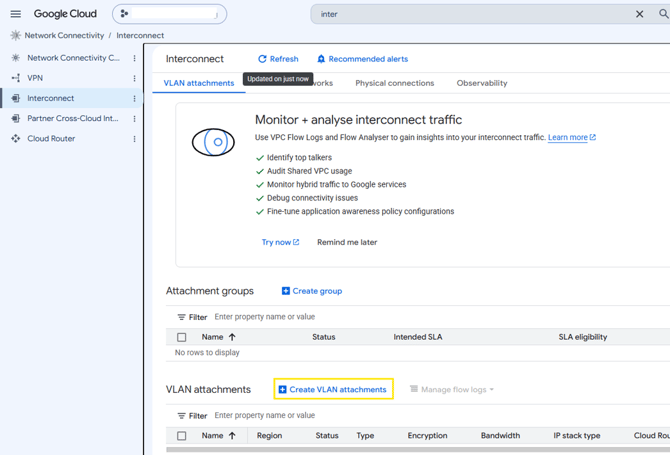Click the VPN sidebar icon
The width and height of the screenshot is (670, 455).
click(x=16, y=78)
